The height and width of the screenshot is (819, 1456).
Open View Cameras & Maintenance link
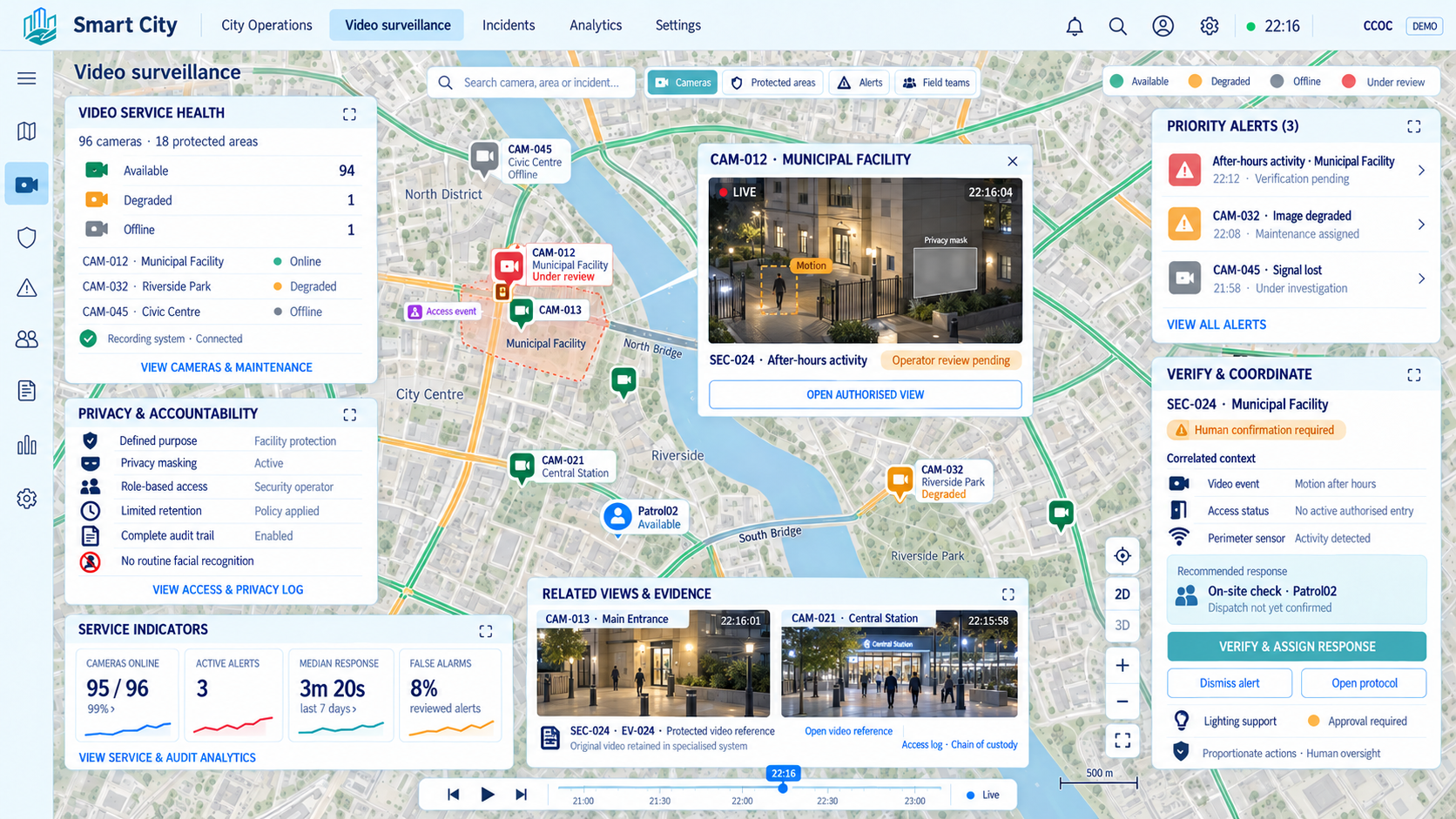point(226,367)
